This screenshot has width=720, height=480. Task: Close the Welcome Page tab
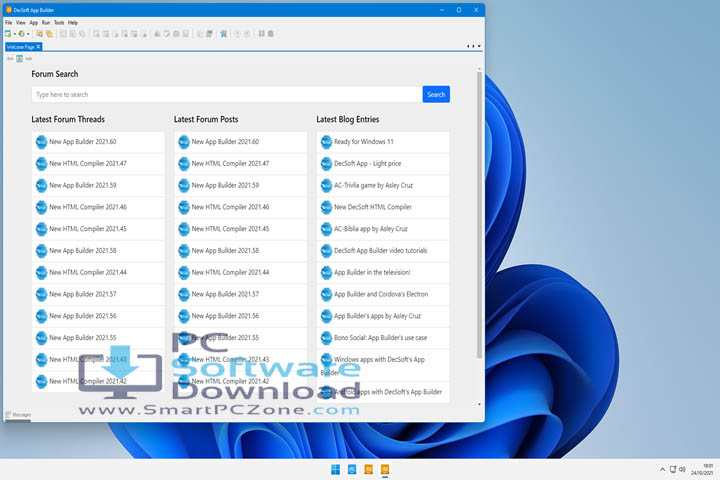38,47
